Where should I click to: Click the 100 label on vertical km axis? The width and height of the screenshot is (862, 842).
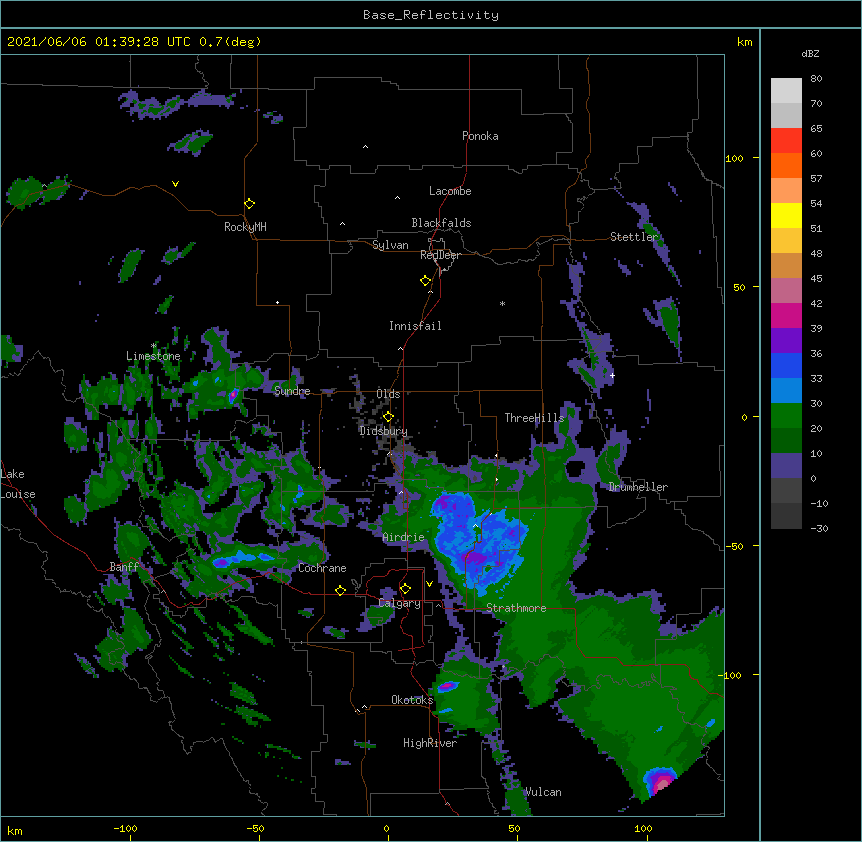click(734, 158)
